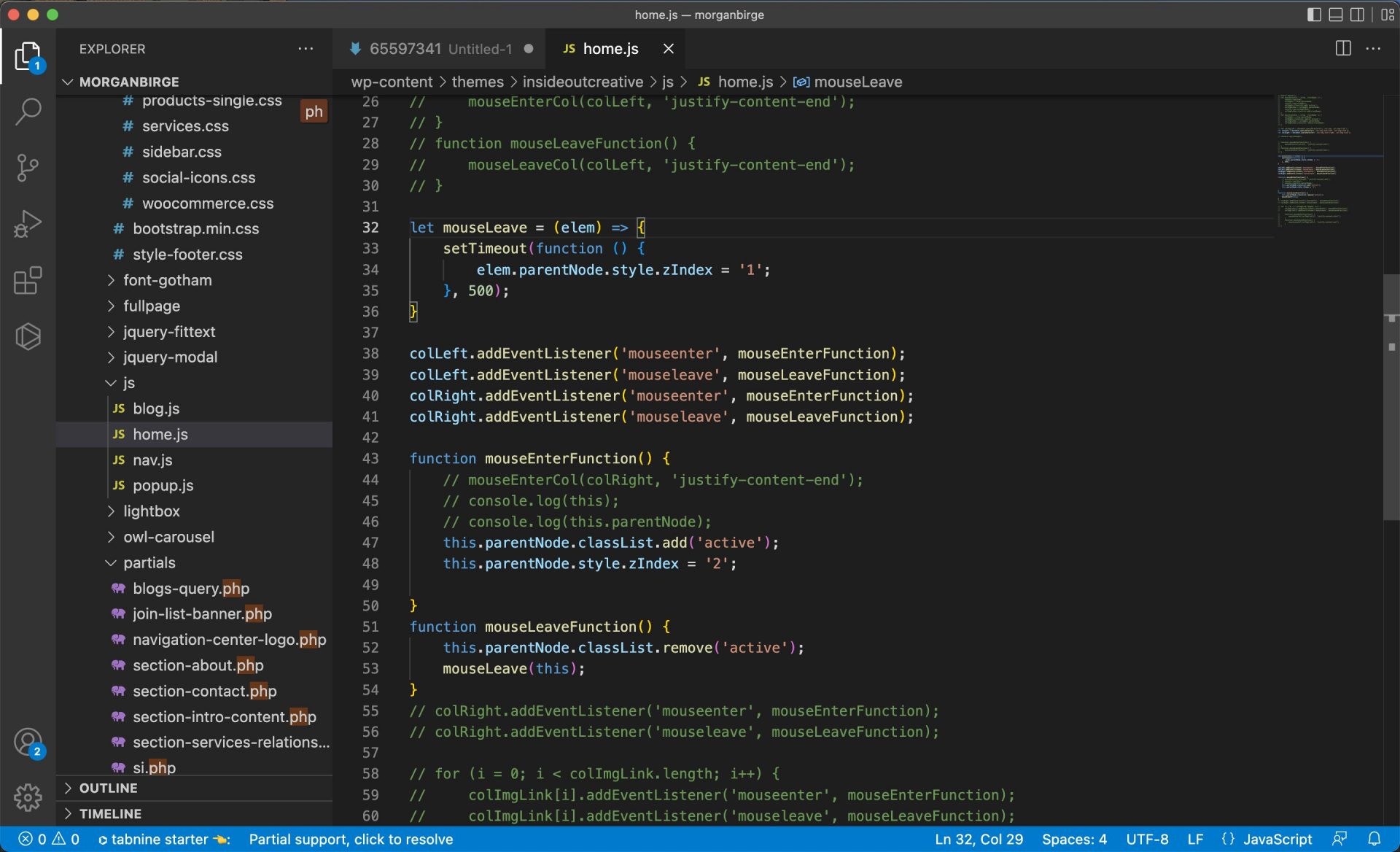
Task: Open the notifications bell
Action: click(x=1374, y=840)
